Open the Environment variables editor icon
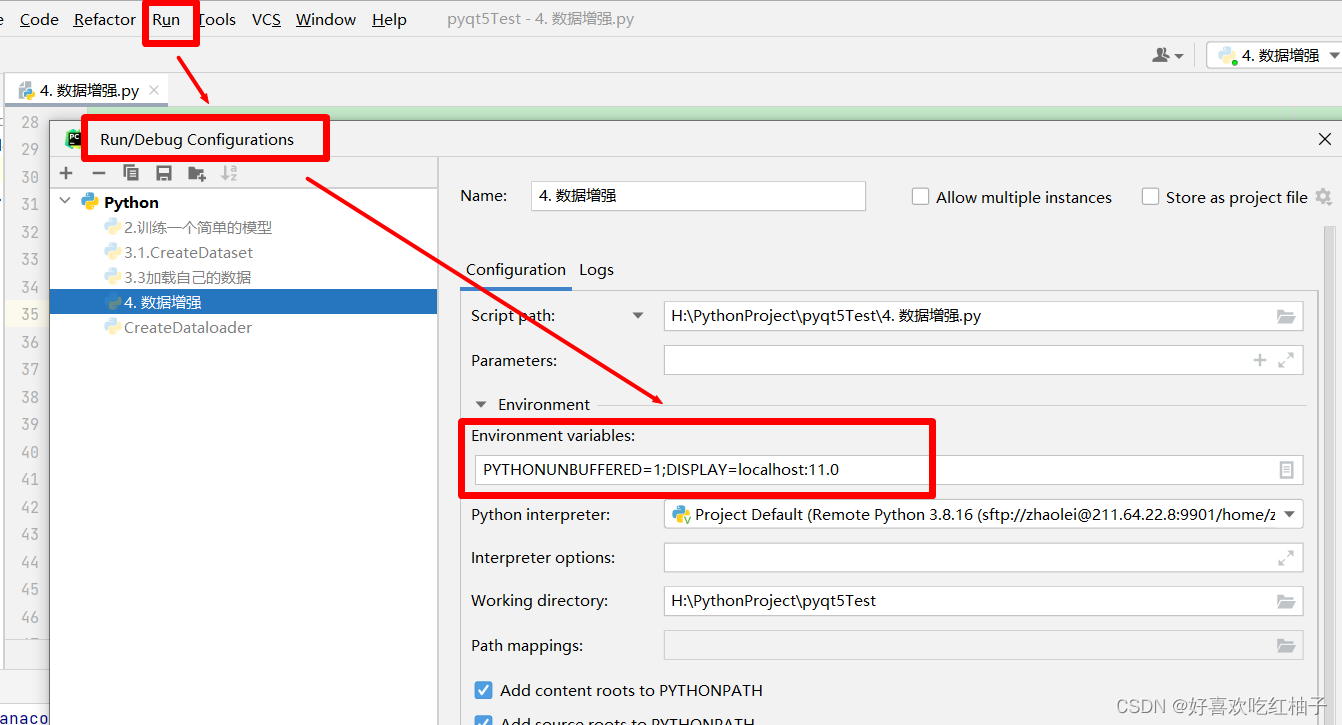The image size is (1342, 725). point(1285,469)
